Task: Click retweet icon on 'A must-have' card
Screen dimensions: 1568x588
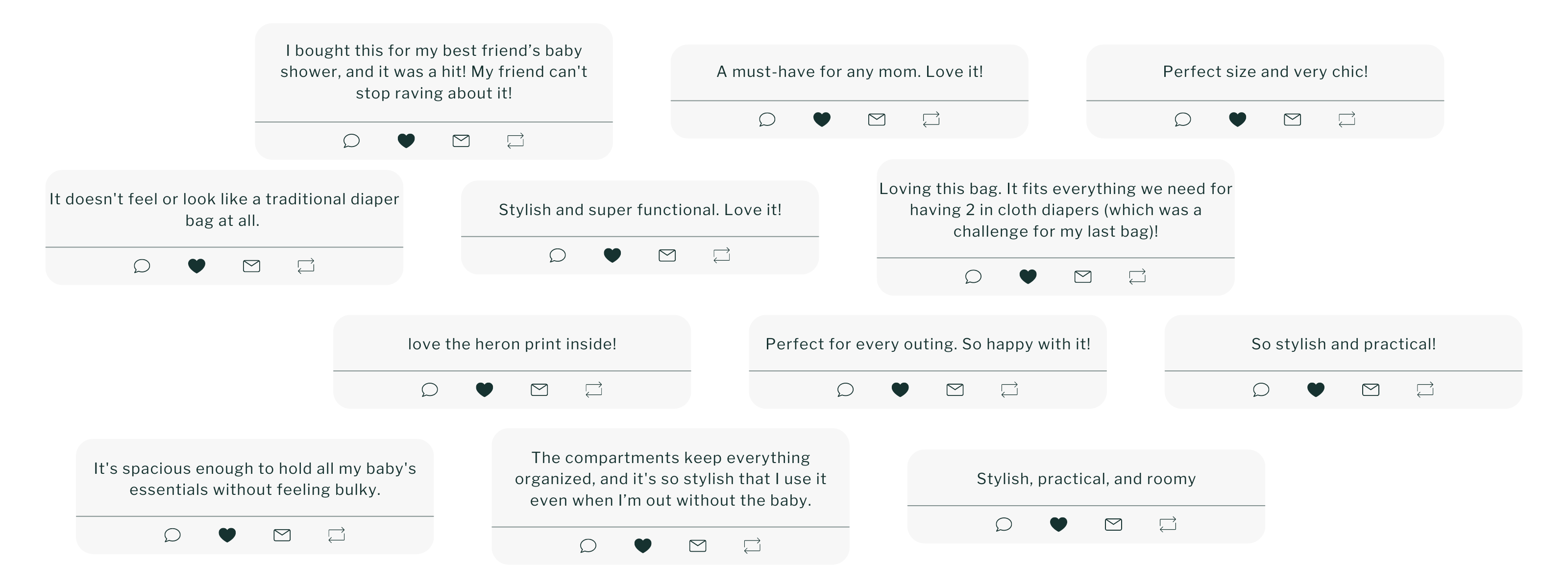Action: click(x=931, y=119)
